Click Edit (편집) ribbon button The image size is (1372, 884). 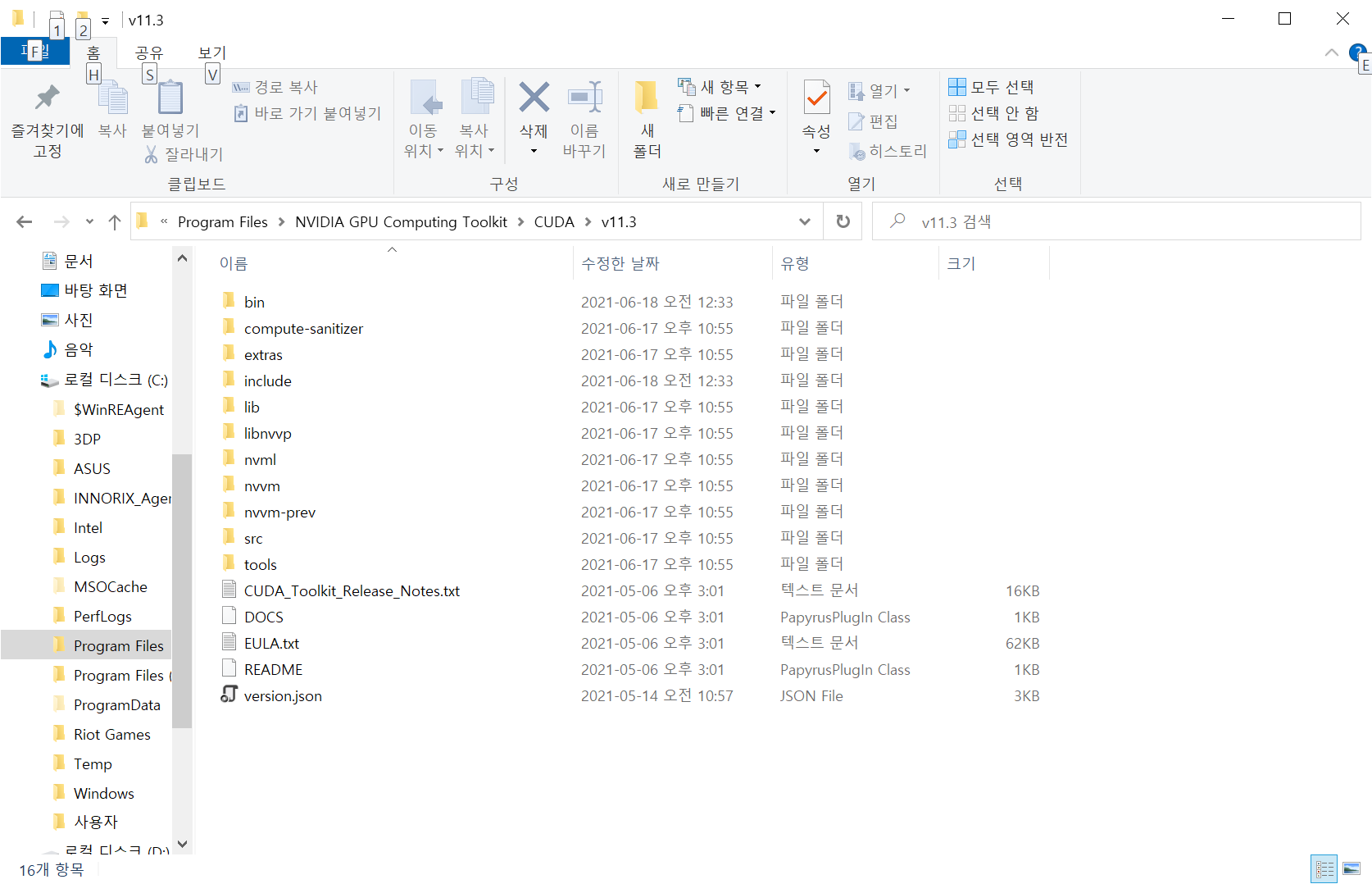[x=874, y=121]
